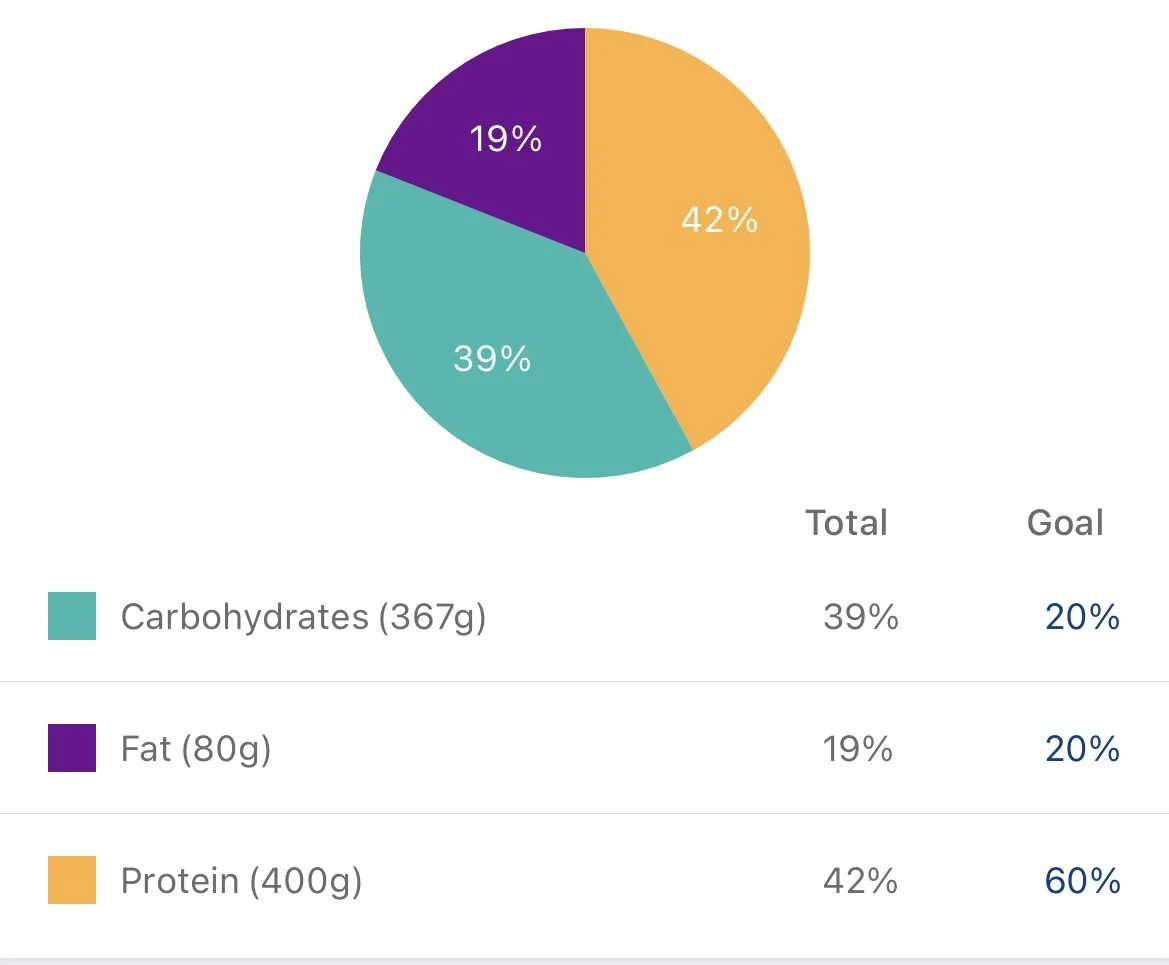
Task: Click the purple Fat legend swatch
Action: pos(72,748)
